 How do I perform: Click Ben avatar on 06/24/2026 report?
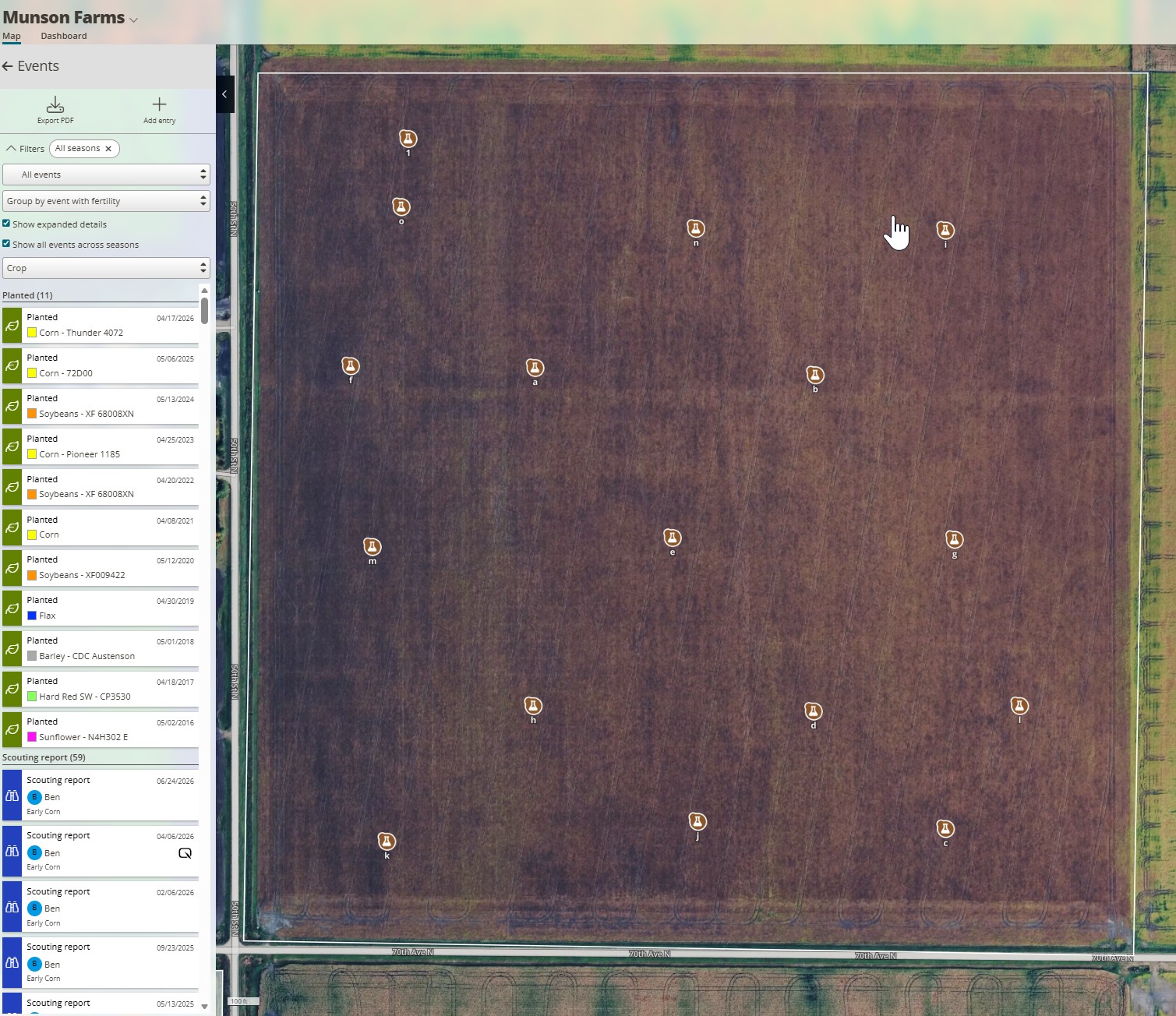34,797
